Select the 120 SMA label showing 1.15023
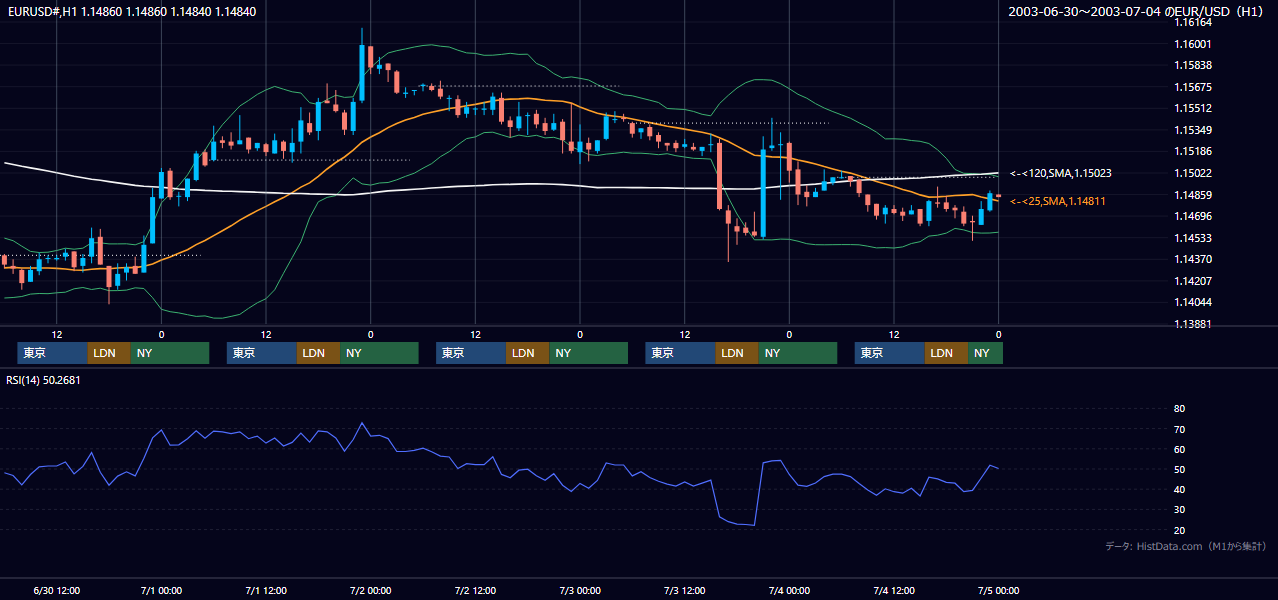 tap(1061, 173)
